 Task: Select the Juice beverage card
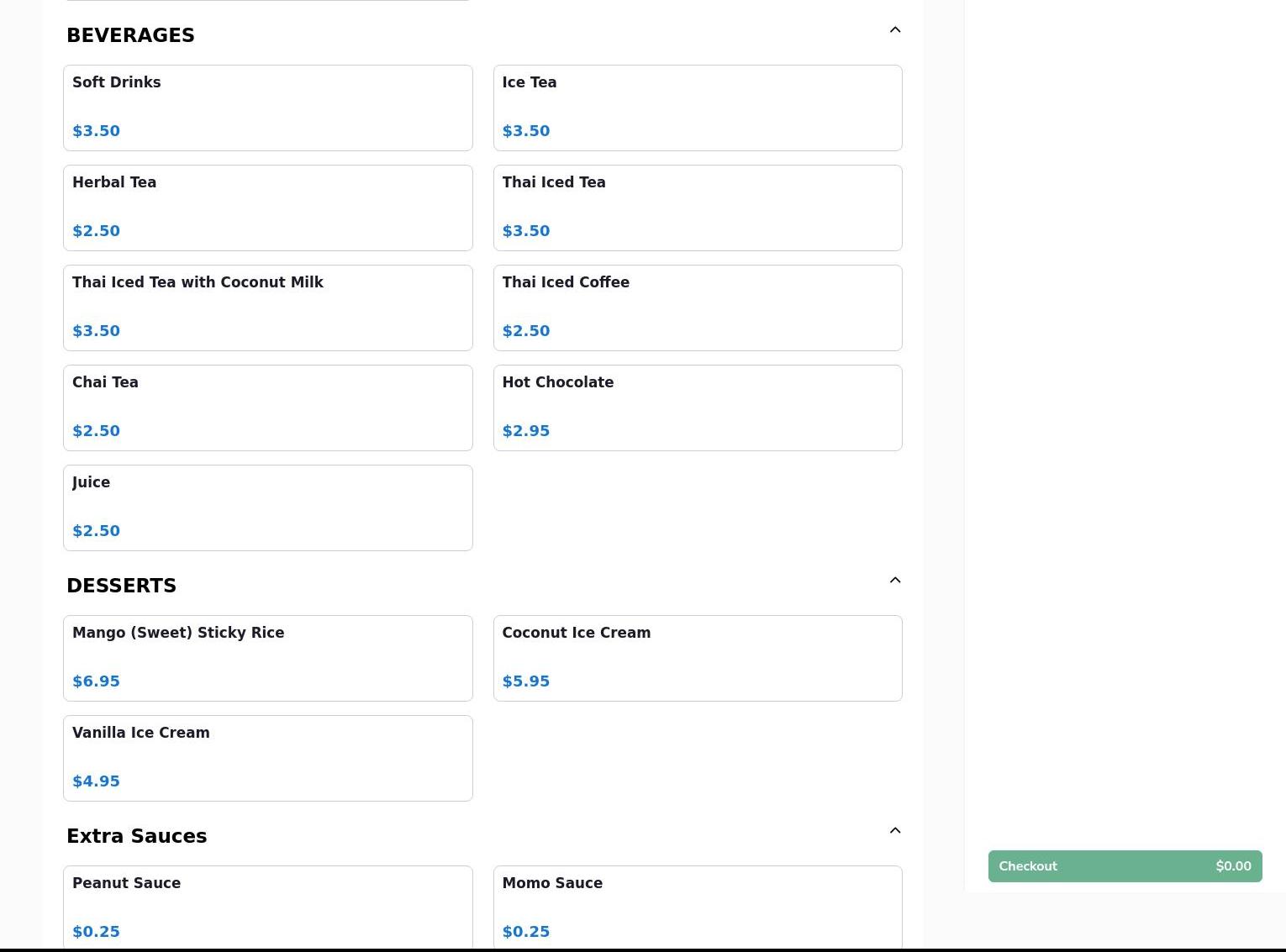click(267, 508)
